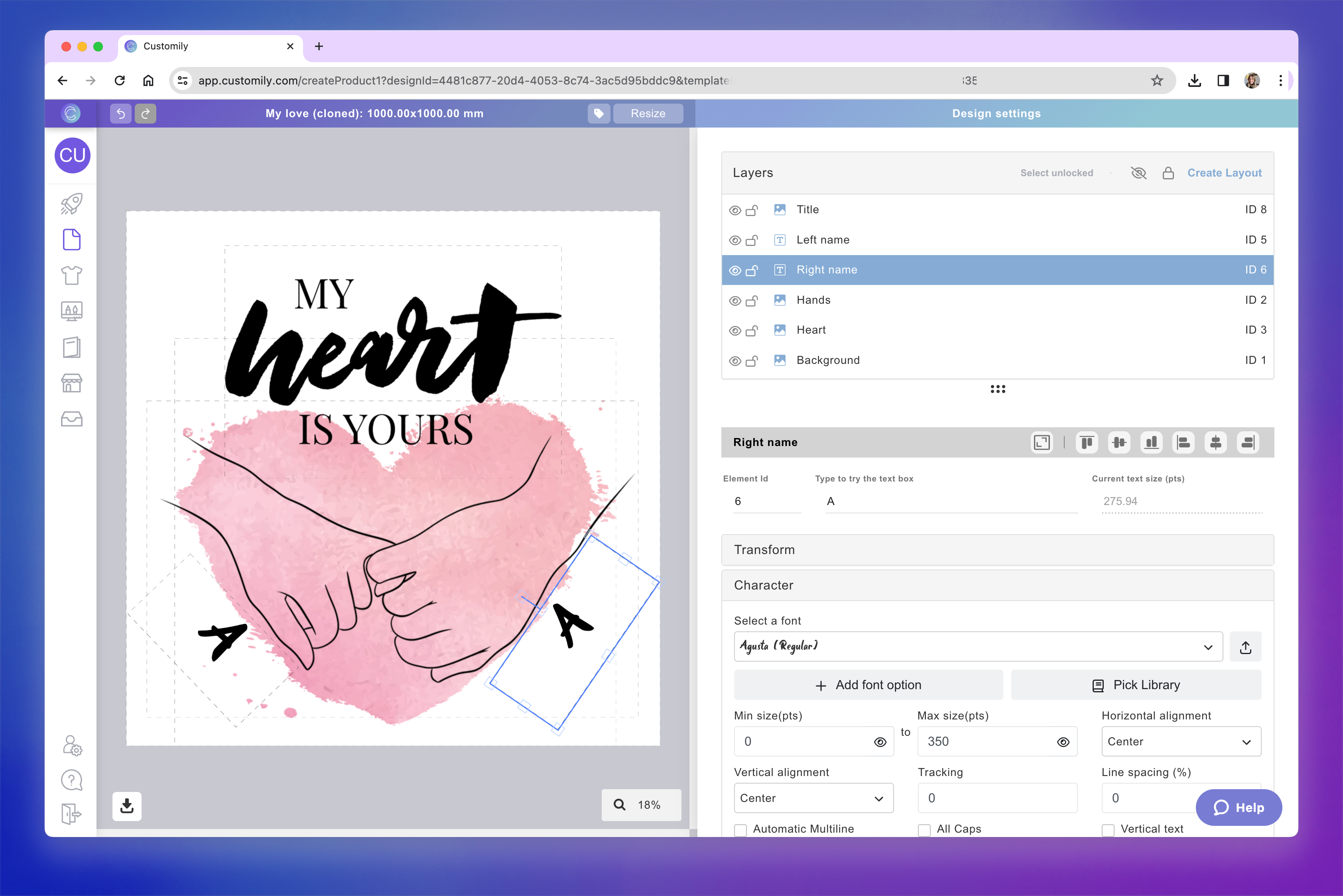
Task: Open the Designs page icon in sidebar
Action: pyautogui.click(x=71, y=240)
